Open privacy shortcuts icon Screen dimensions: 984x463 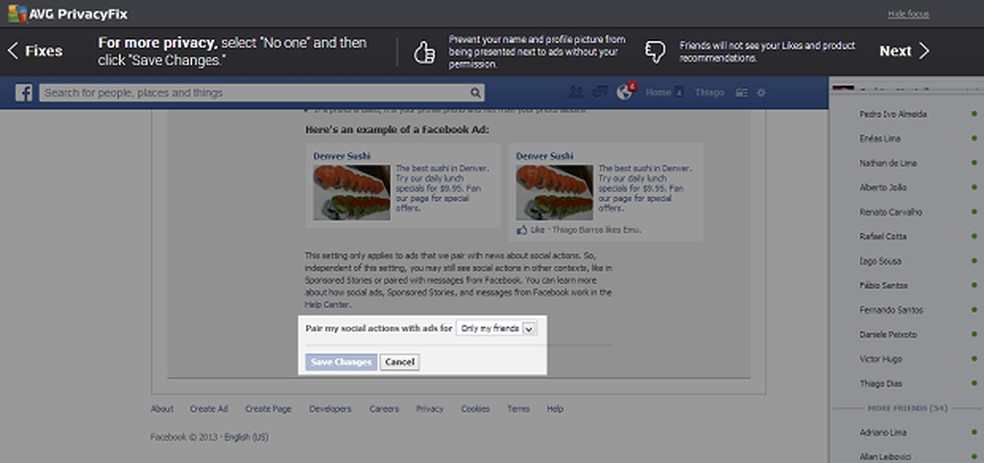pos(741,92)
